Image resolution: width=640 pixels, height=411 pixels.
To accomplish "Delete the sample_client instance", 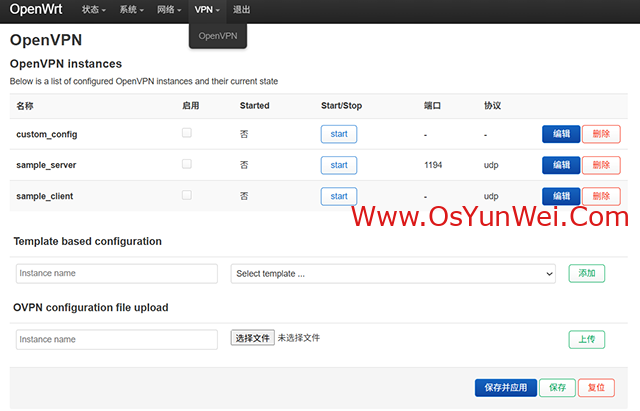I will 600,196.
